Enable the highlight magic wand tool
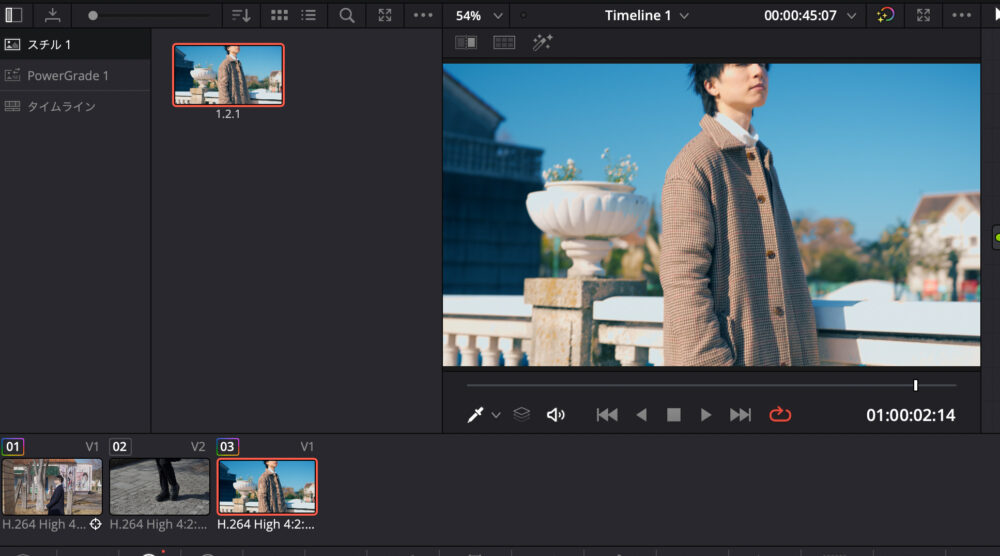Viewport: 1000px width, 556px height. coord(542,43)
